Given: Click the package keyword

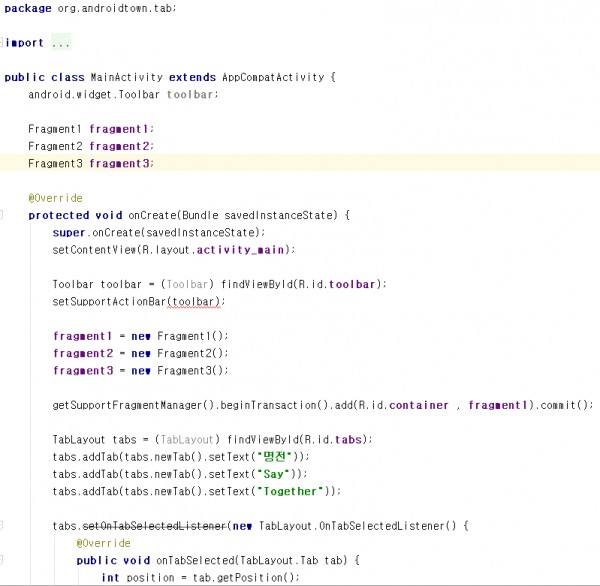Looking at the screenshot, I should 28,8.
